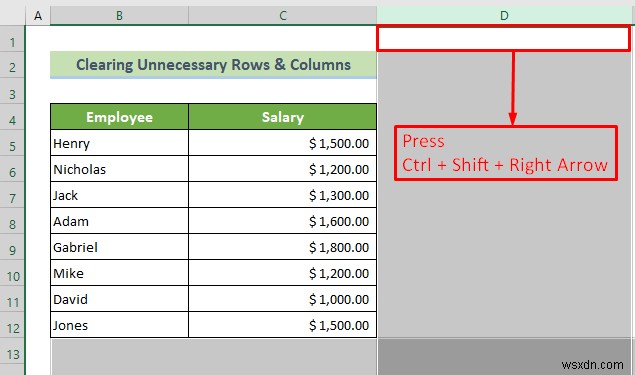
Task: Select row 9 header
Action: pos(12,247)
